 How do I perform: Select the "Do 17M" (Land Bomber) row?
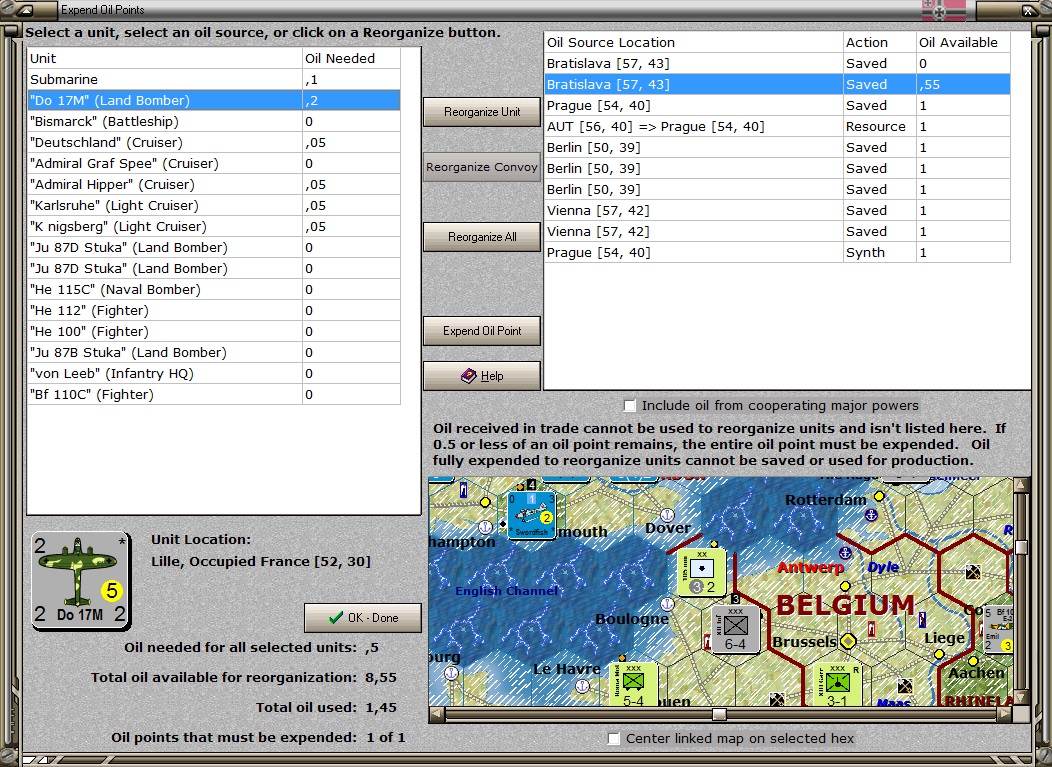coord(214,101)
